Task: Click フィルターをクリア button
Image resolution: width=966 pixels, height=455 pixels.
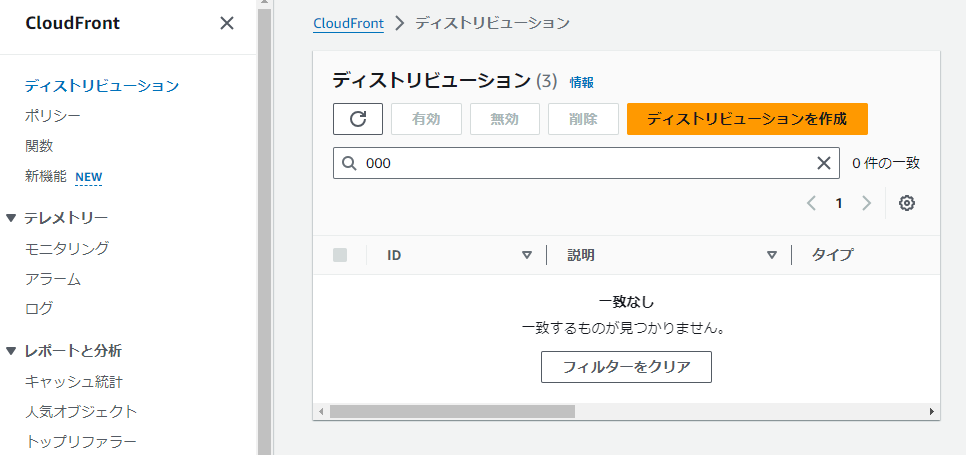Action: (x=627, y=367)
